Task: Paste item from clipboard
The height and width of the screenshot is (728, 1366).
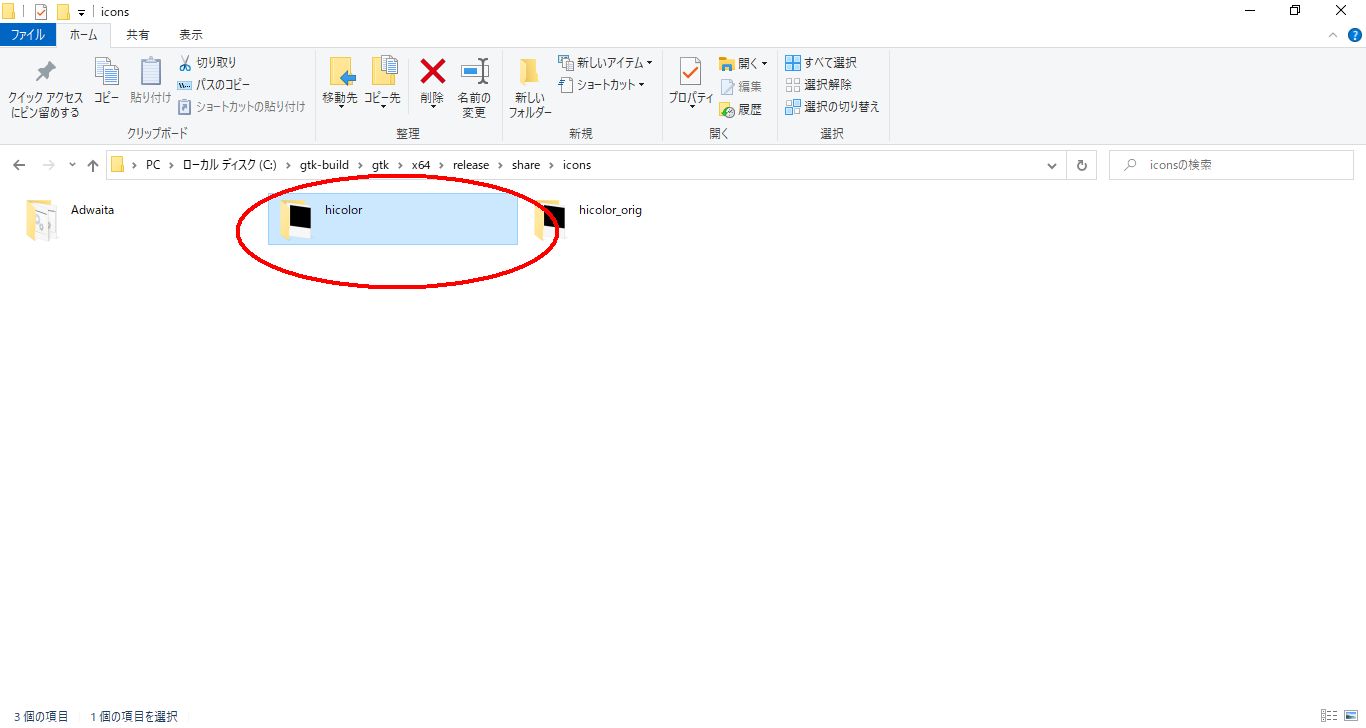Action: 150,85
